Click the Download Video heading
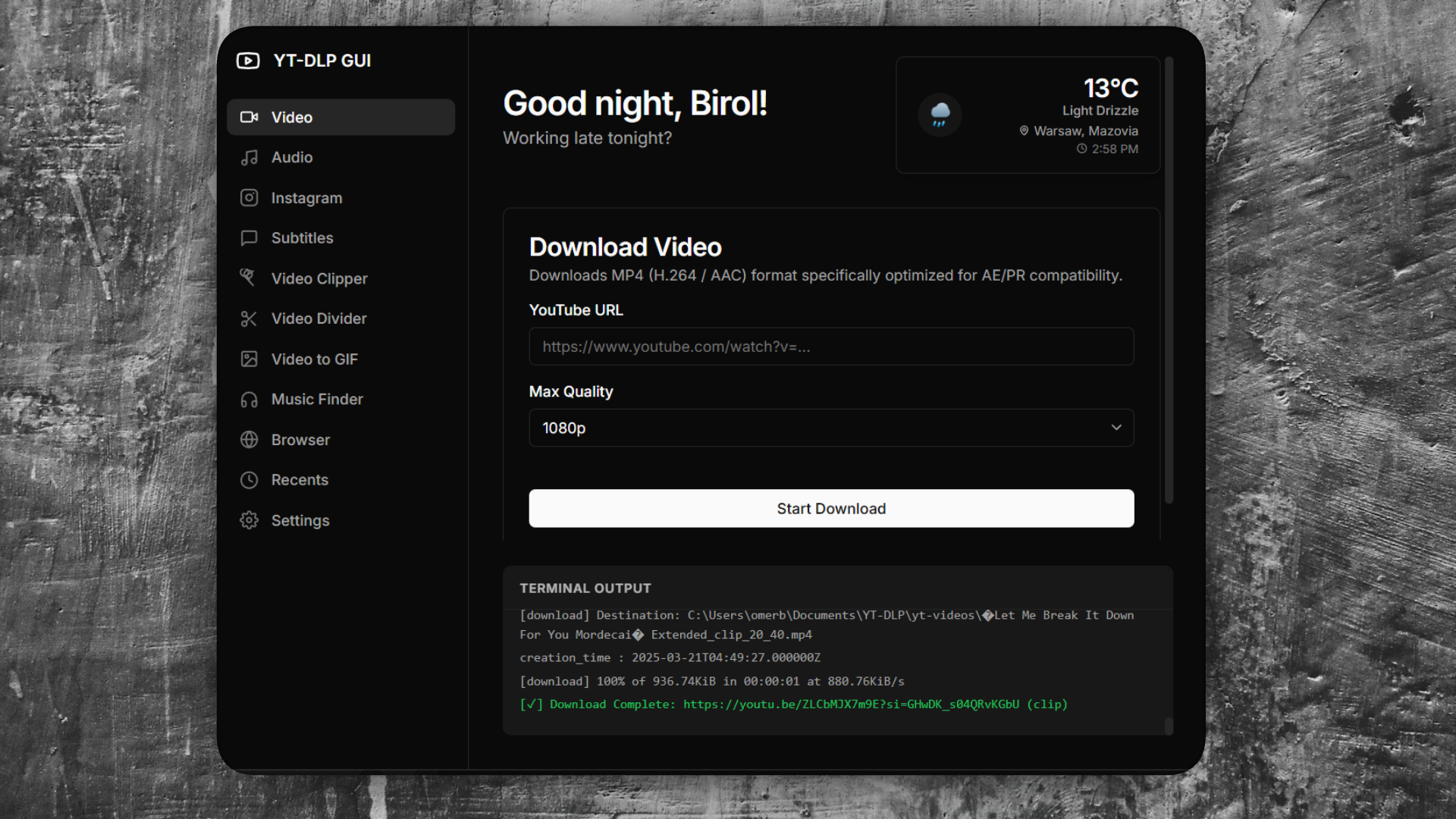The height and width of the screenshot is (819, 1456). coord(625,247)
